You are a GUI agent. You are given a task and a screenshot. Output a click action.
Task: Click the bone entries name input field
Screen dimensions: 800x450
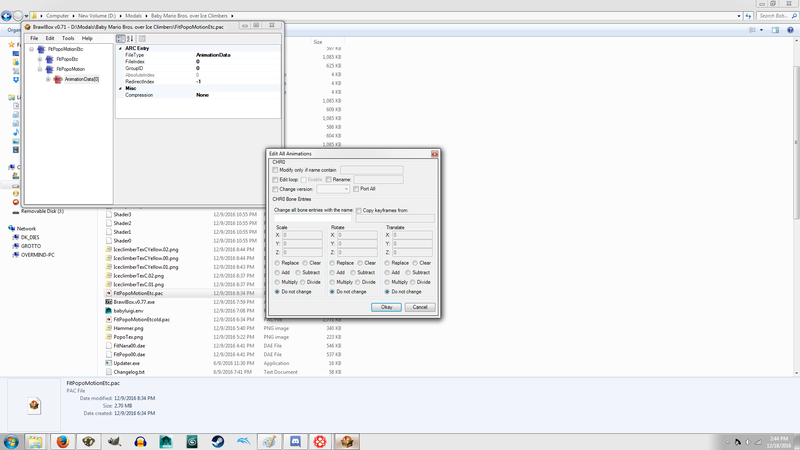(312, 218)
